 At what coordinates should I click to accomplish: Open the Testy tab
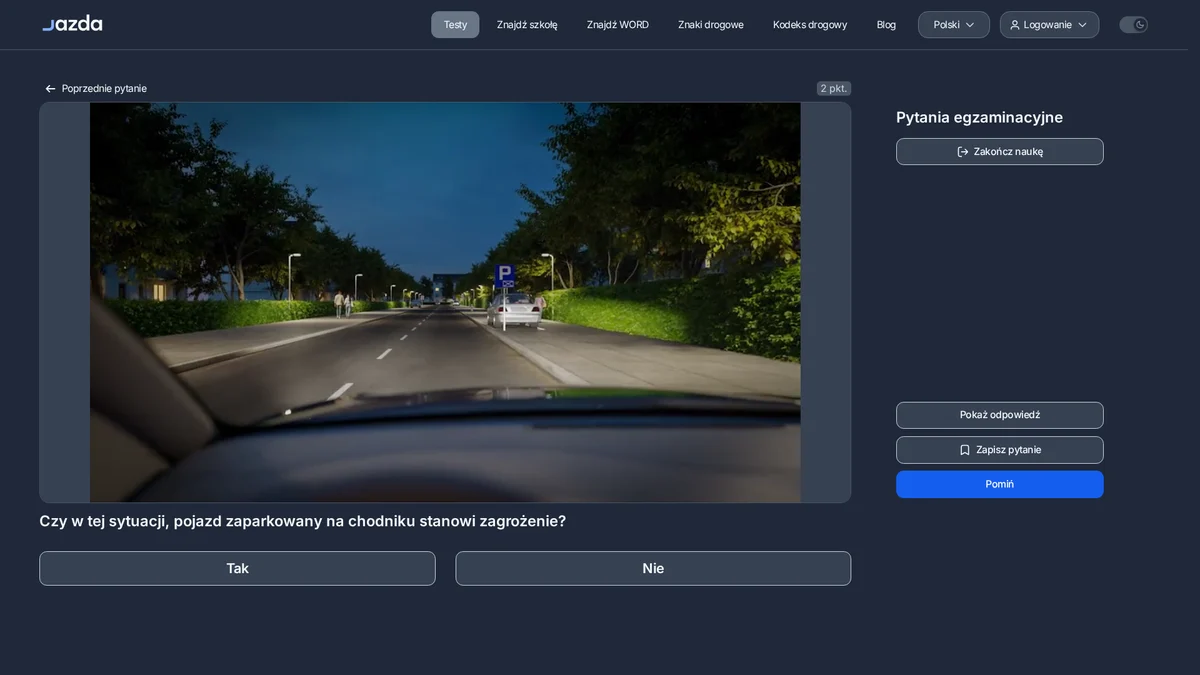coord(455,25)
